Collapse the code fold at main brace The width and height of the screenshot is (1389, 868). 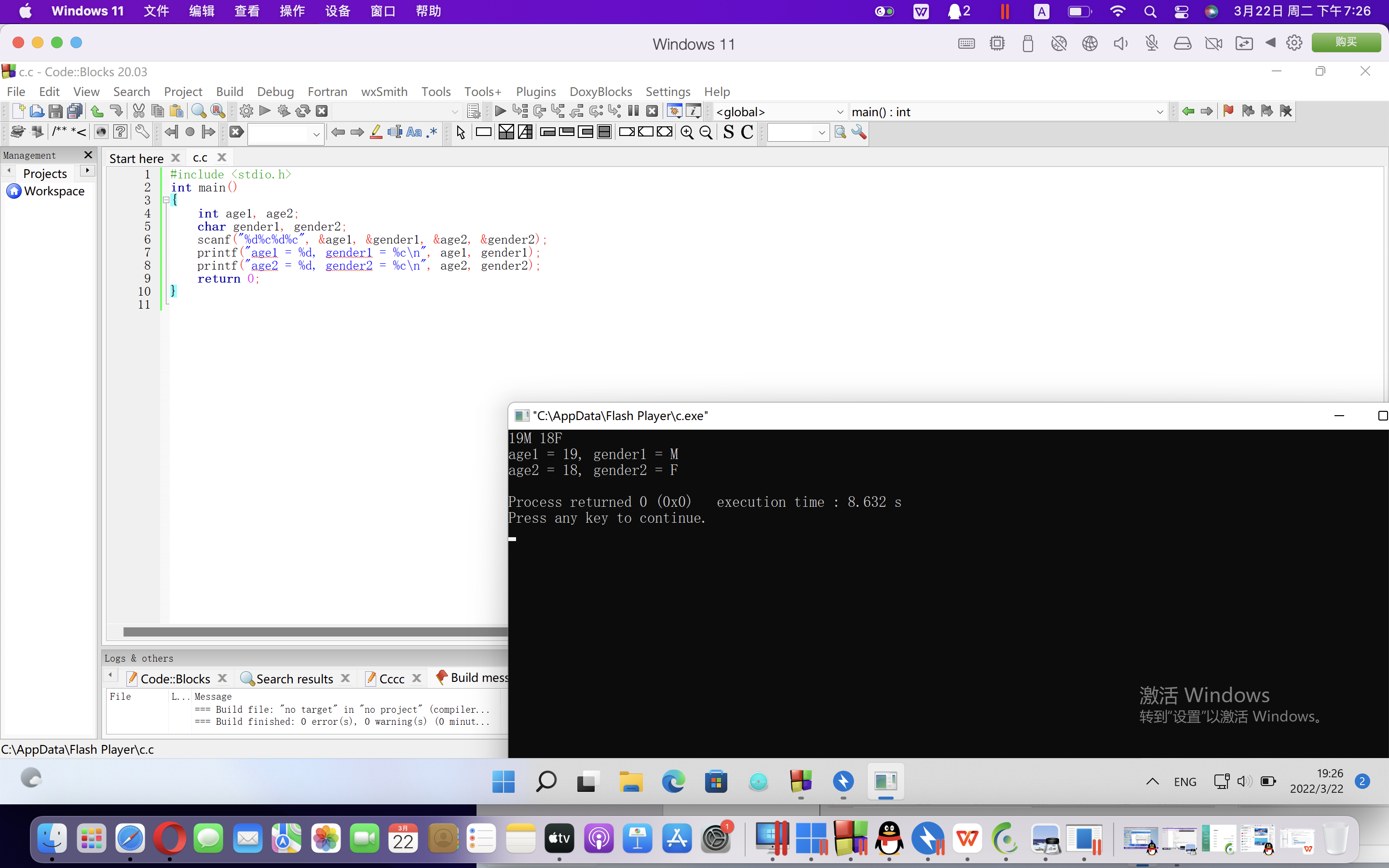[166, 200]
